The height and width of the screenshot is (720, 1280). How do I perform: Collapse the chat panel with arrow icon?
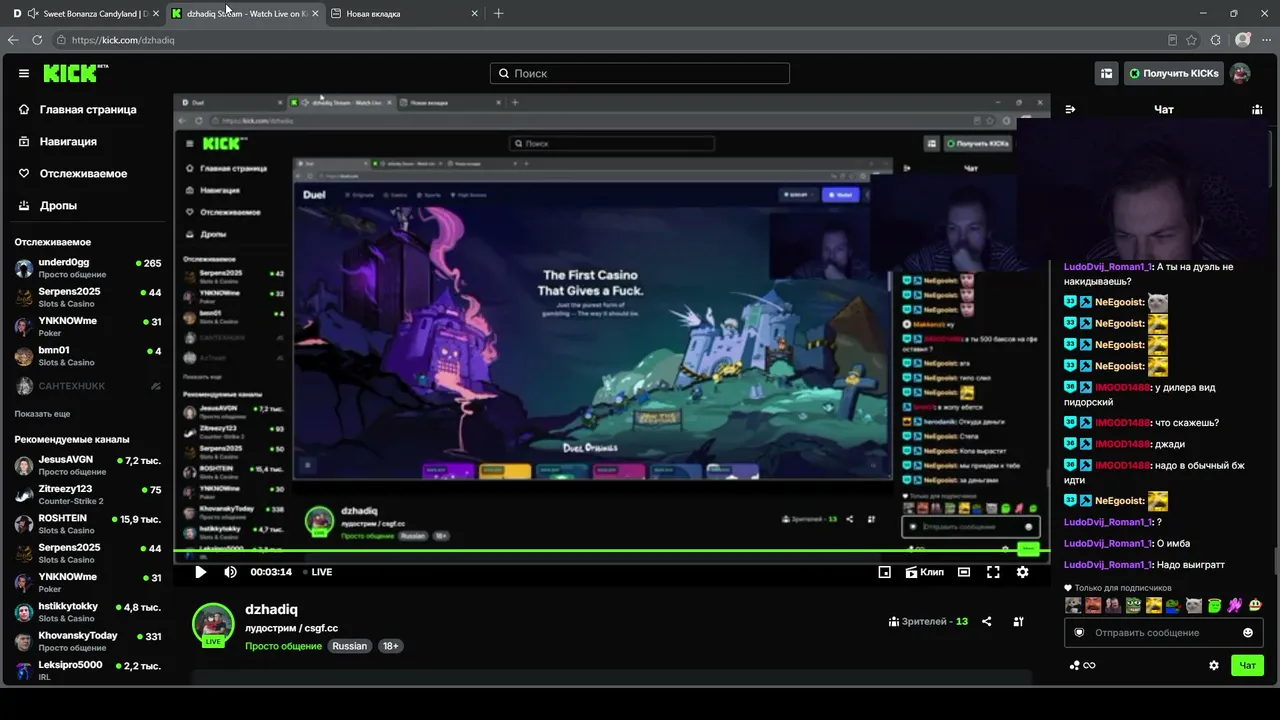tap(1070, 110)
